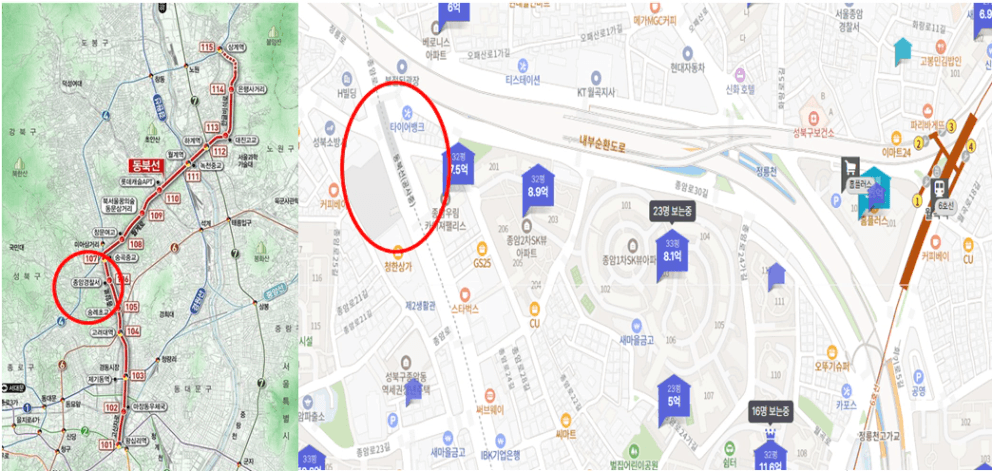Open the 8.9억 price marker
This screenshot has height=471, width=992.
pos(538,186)
